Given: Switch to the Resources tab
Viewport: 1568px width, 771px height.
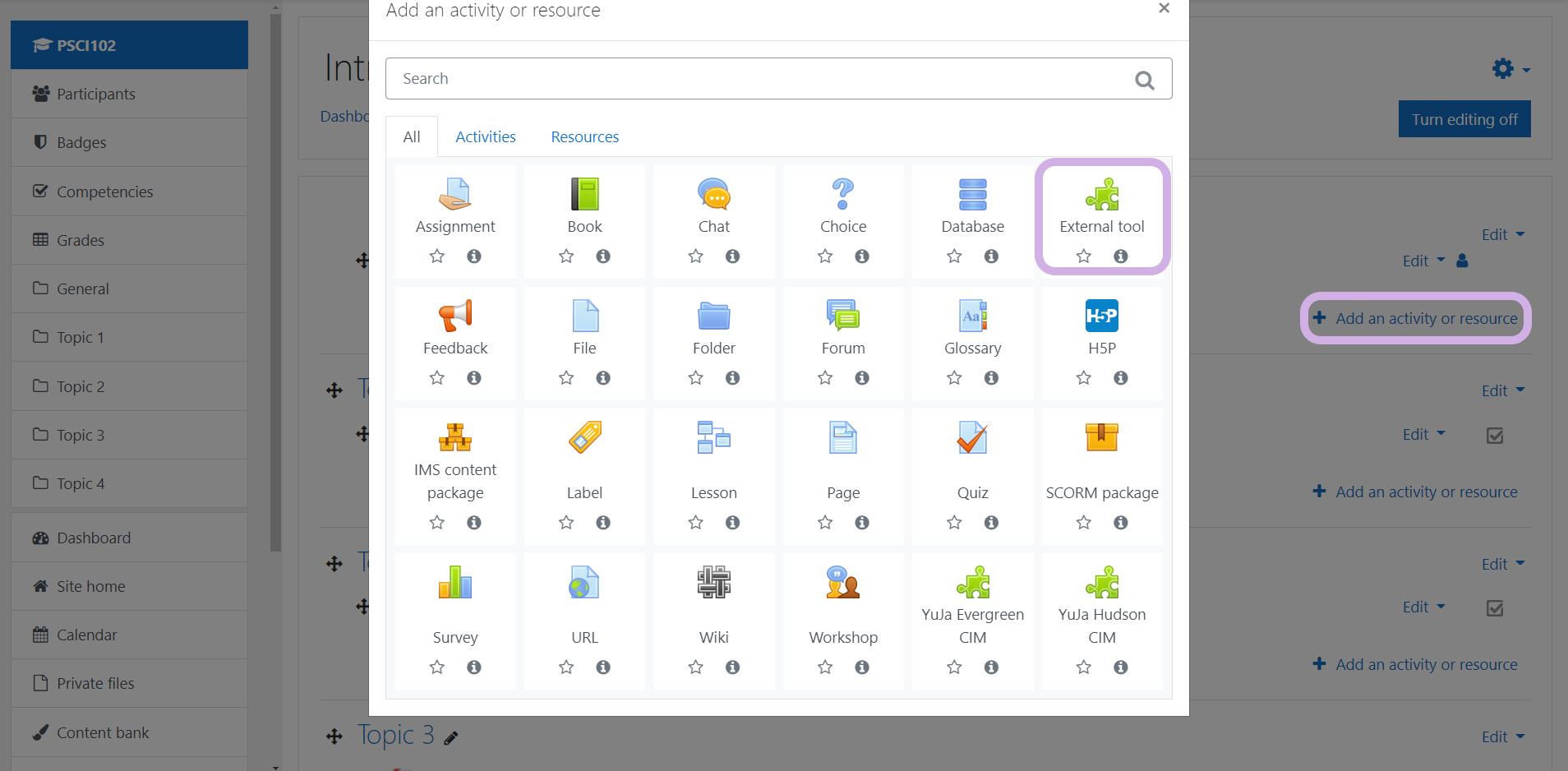Looking at the screenshot, I should pos(584,137).
